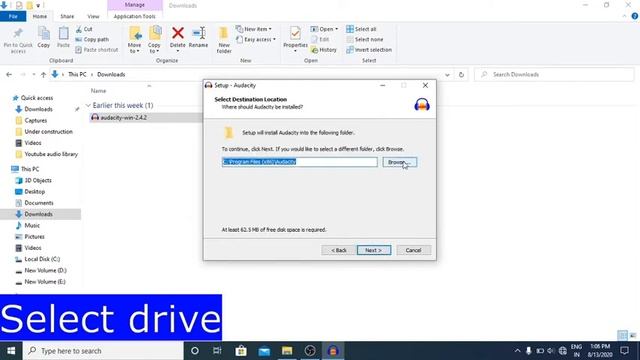This screenshot has height=360, width=640.
Task: Open Task View on taskbar
Action: 217,351
